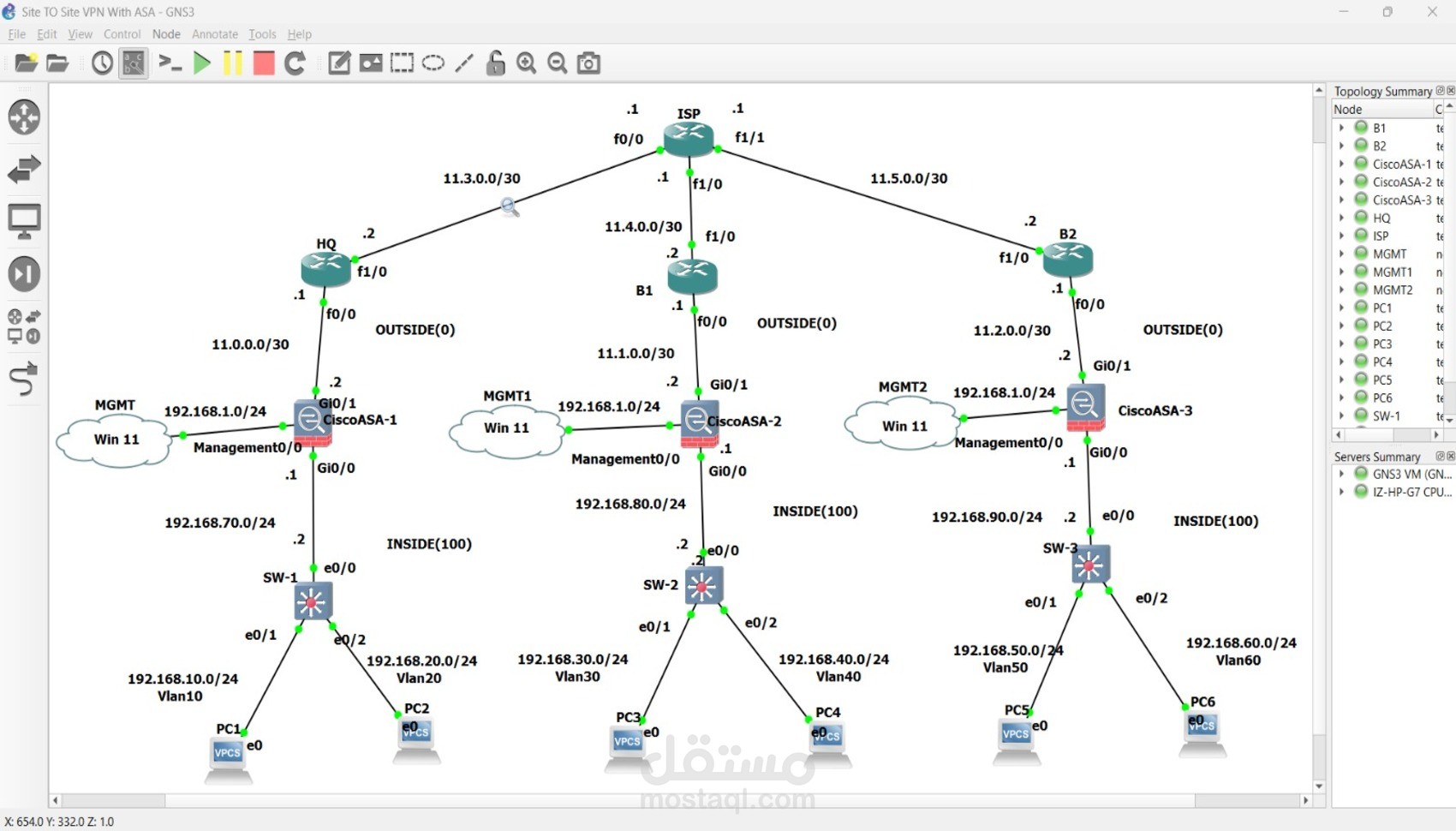Screen dimensions: 1456x831
Task: Browse switches in left device dock
Action: point(24,170)
